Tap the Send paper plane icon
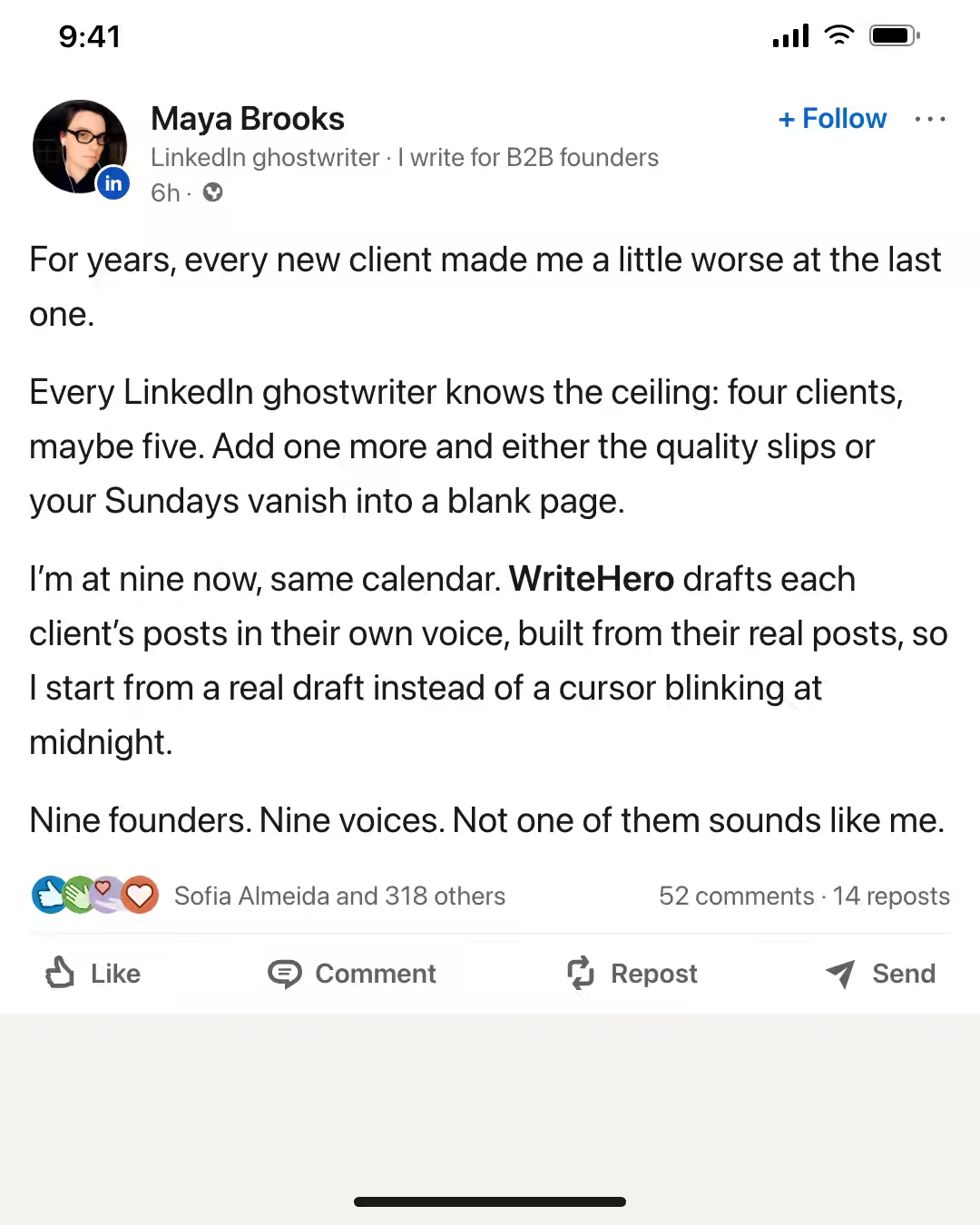The height and width of the screenshot is (1225, 980). [840, 974]
